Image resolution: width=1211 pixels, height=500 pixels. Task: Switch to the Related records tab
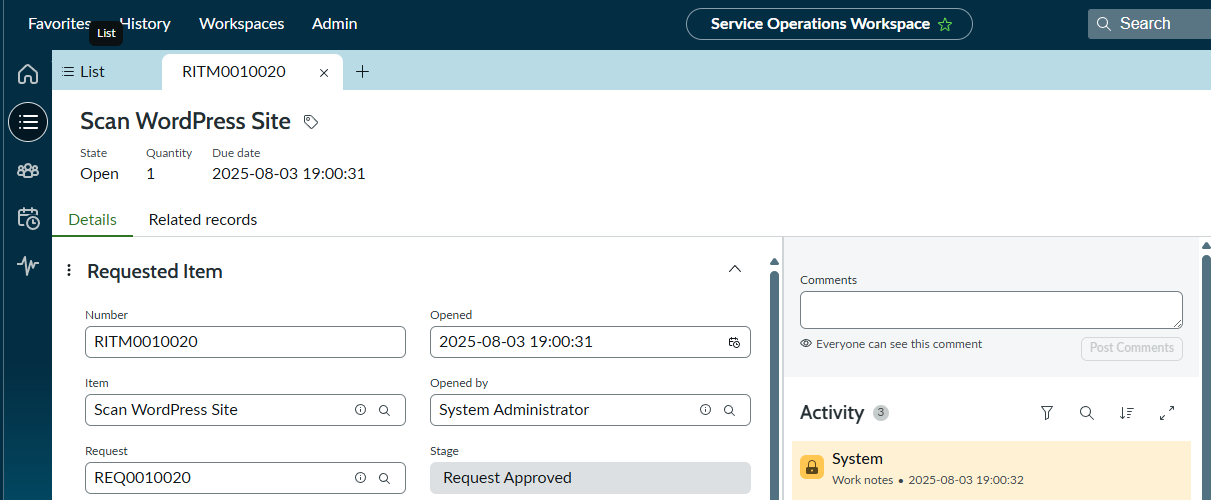pos(203,220)
